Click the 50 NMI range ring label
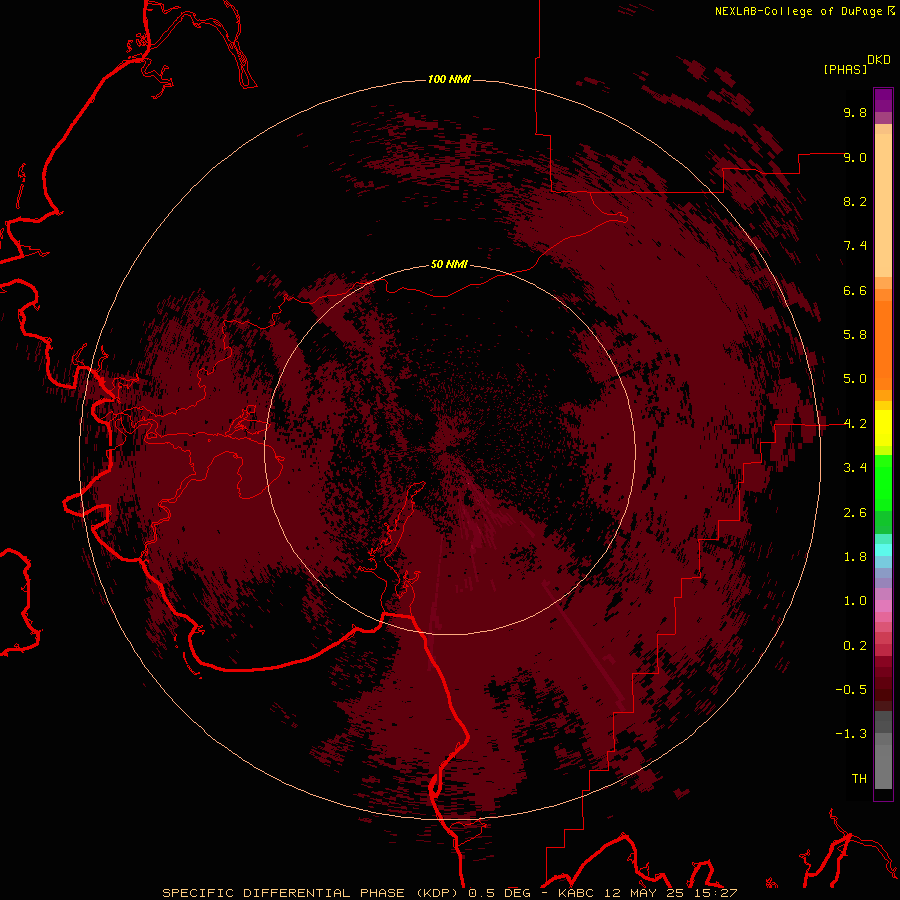Viewport: 900px width, 900px height. pos(449,265)
